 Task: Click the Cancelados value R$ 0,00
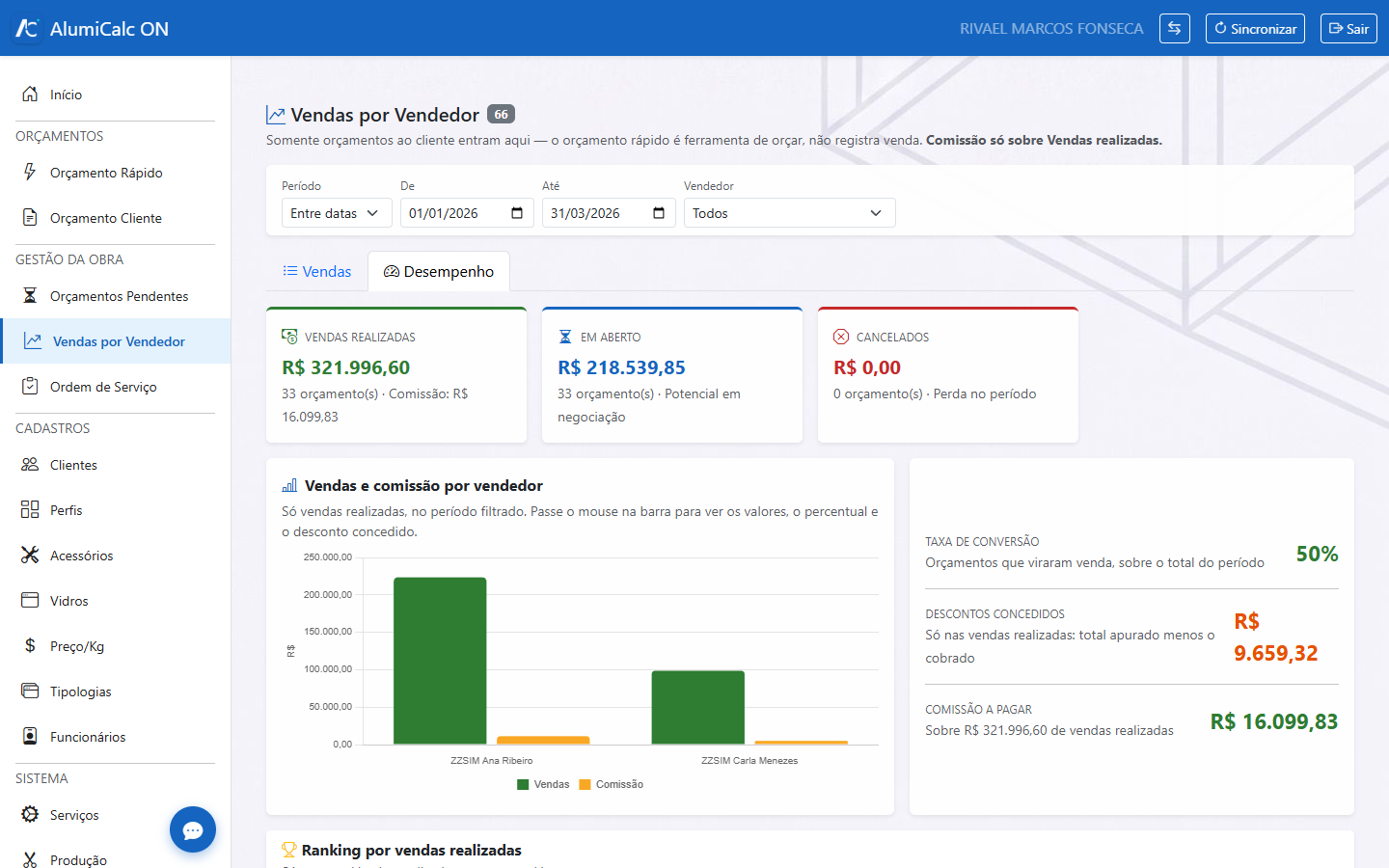click(x=867, y=367)
